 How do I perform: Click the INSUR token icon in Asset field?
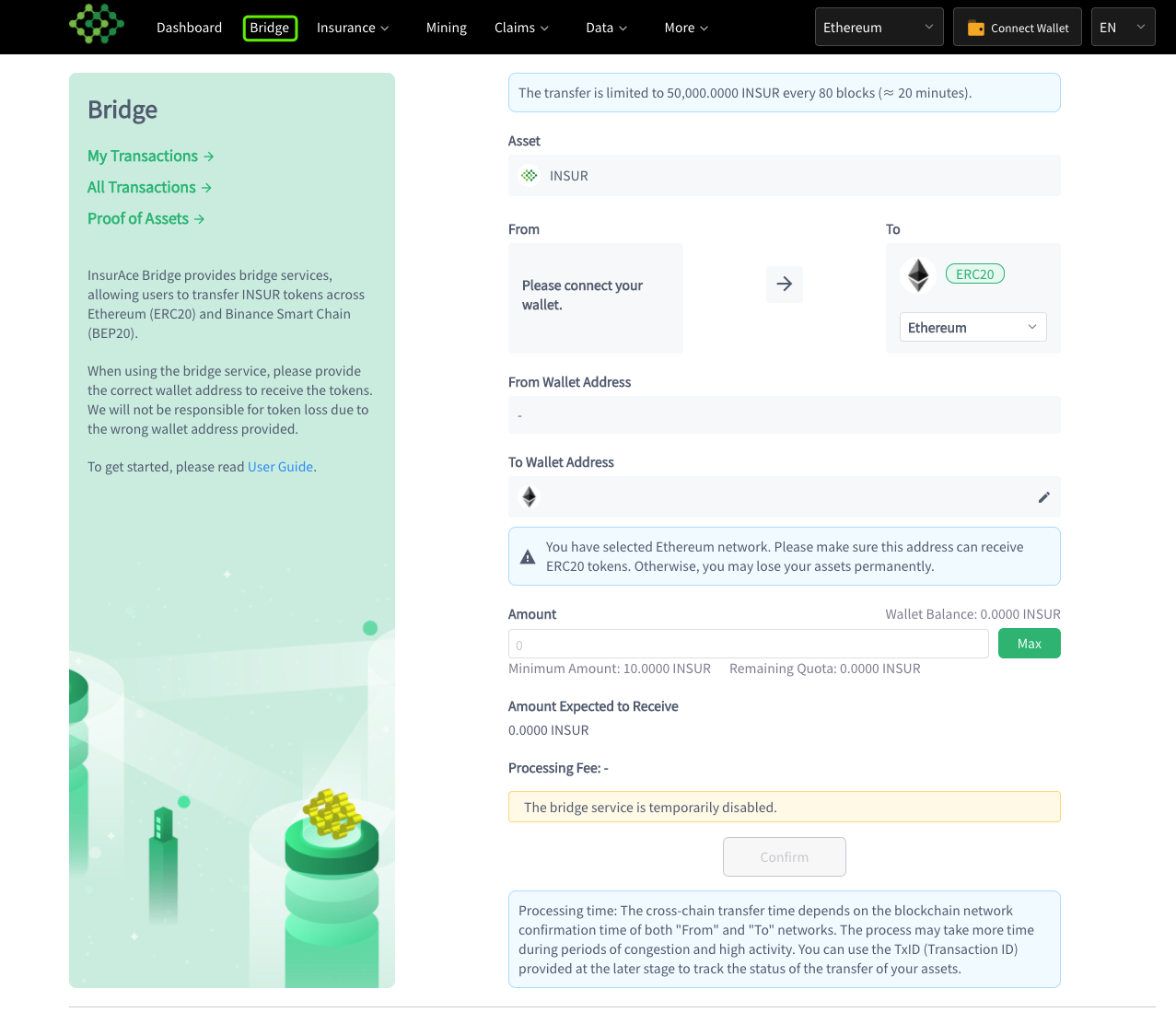click(530, 175)
